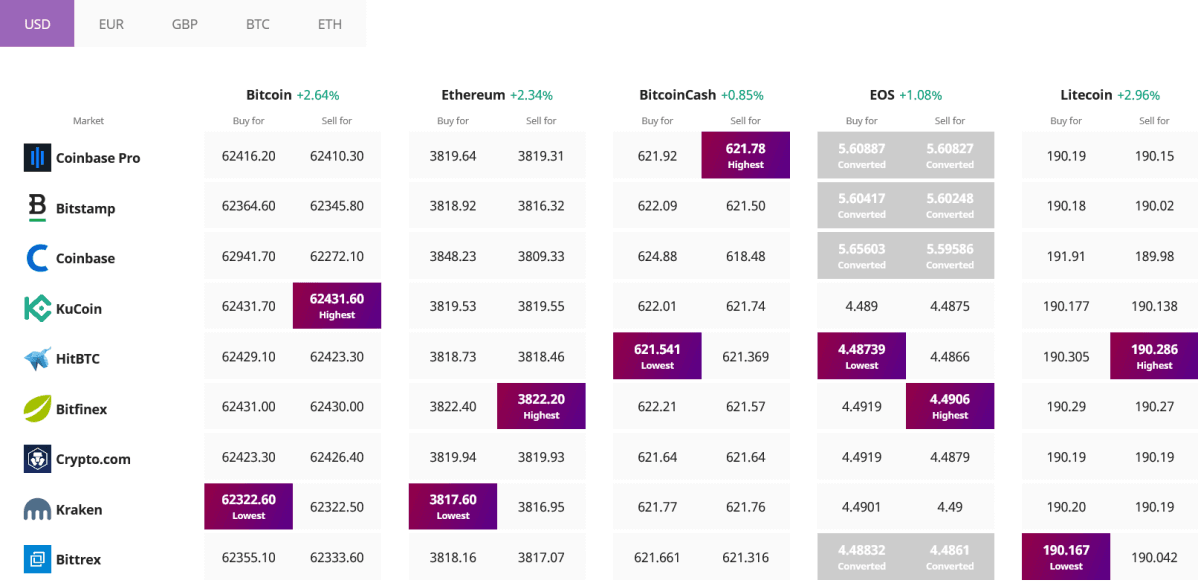Viewport: 1198px width, 583px height.
Task: Click Coinbase converted EOS buy 5.65603
Action: click(862, 256)
